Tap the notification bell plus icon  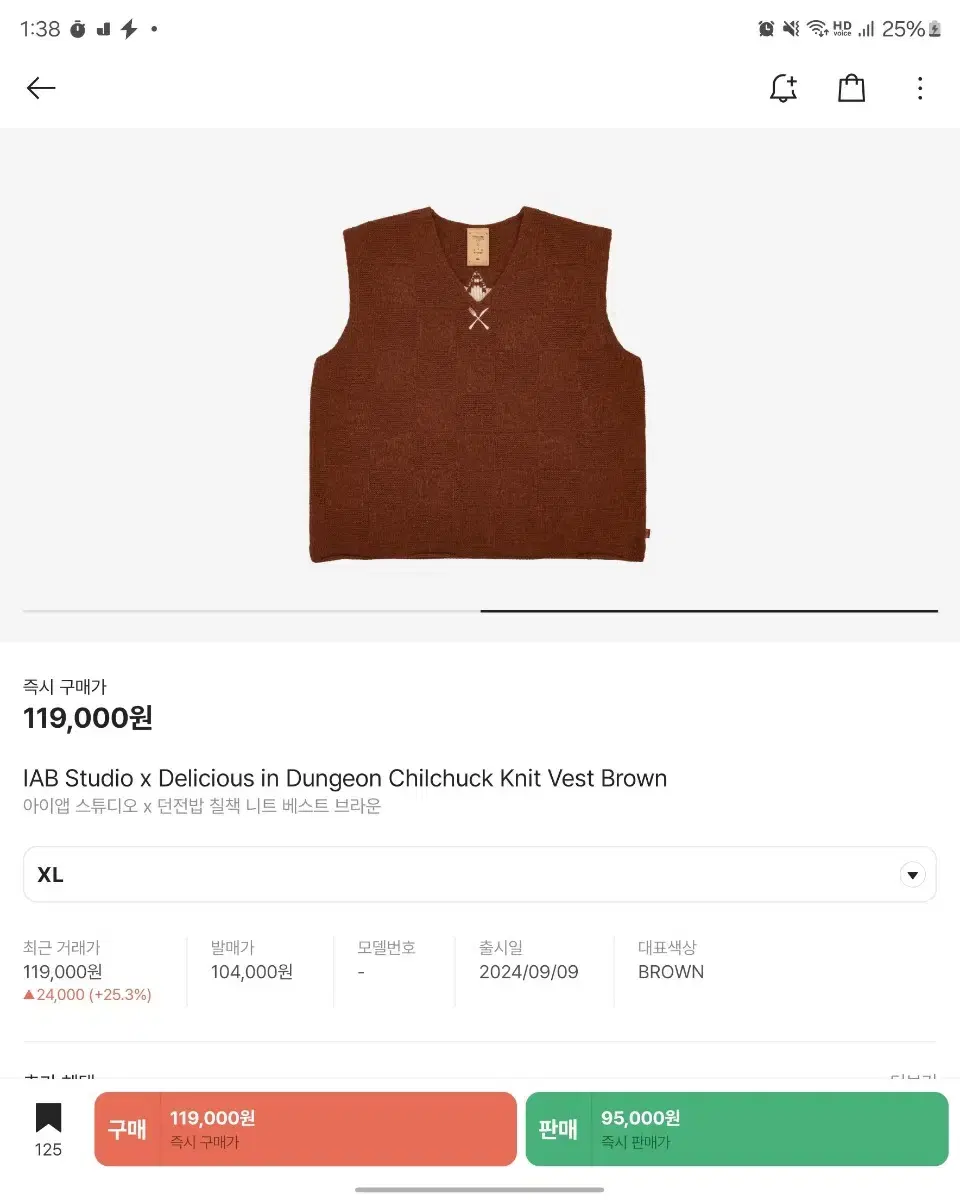coord(783,88)
